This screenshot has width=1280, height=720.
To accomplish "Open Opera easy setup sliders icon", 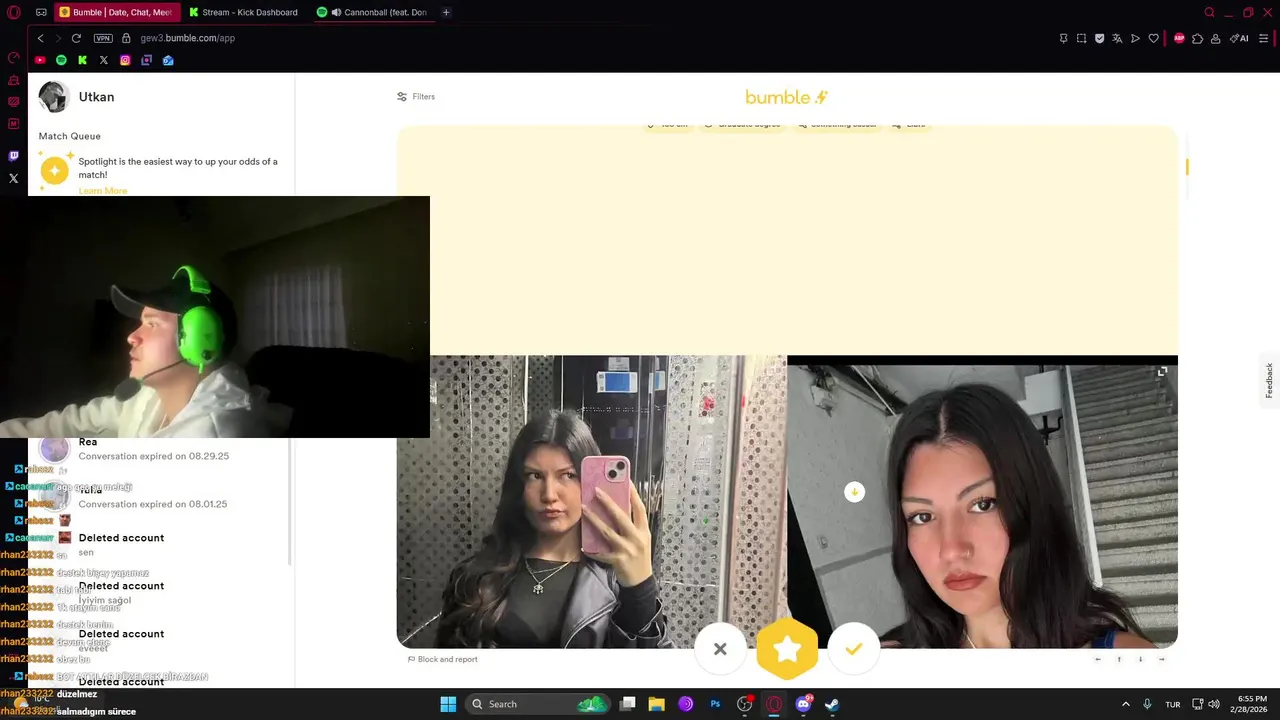I will [1263, 38].
